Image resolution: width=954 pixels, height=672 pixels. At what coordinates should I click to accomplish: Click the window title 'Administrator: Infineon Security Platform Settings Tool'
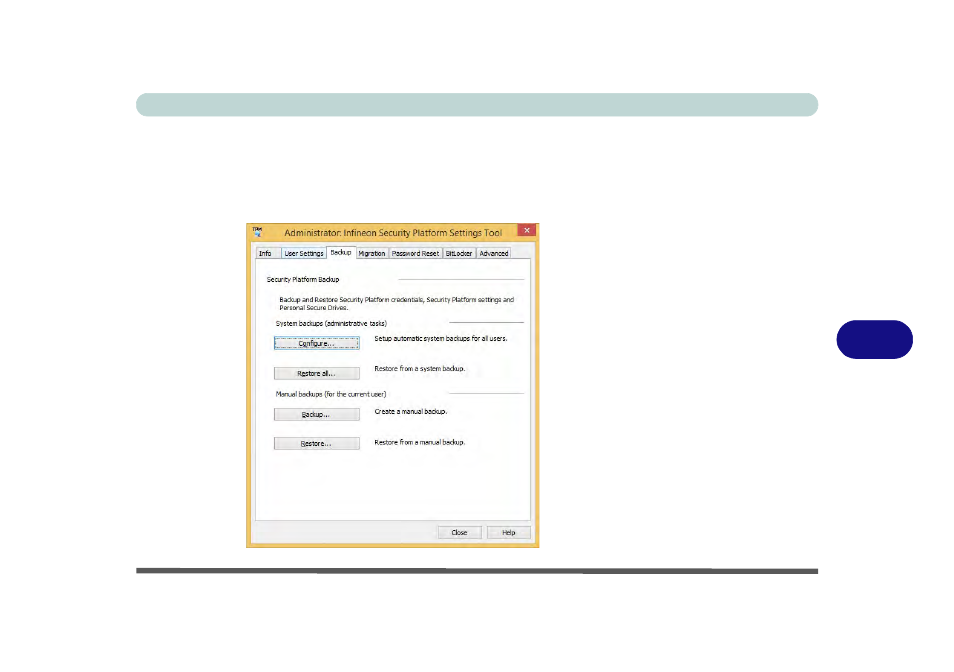393,233
